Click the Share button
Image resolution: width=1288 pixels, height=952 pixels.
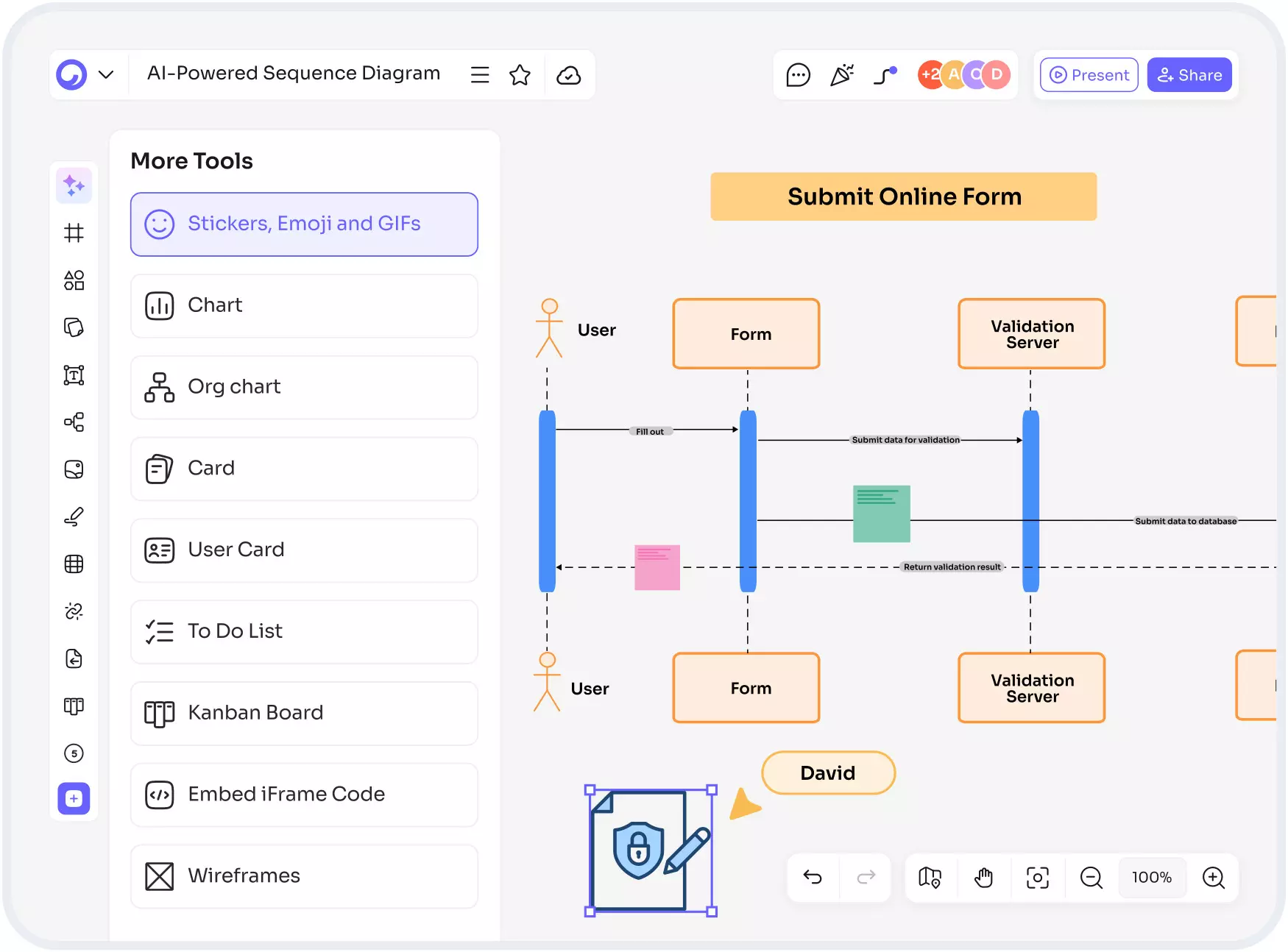pos(1189,74)
